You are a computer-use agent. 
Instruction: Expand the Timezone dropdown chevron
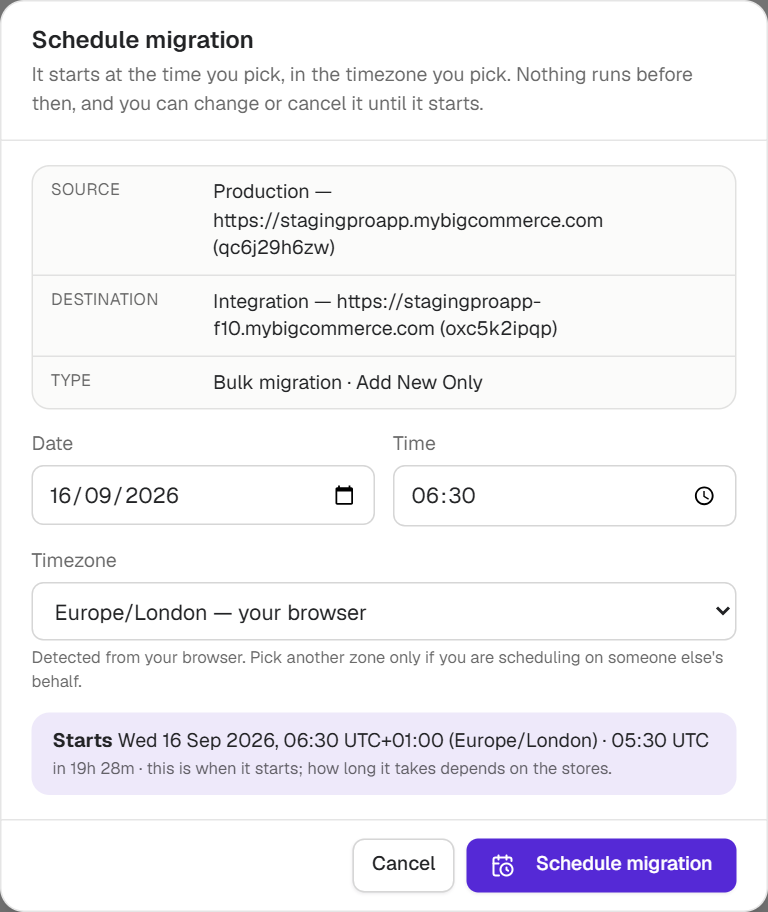[x=723, y=611]
